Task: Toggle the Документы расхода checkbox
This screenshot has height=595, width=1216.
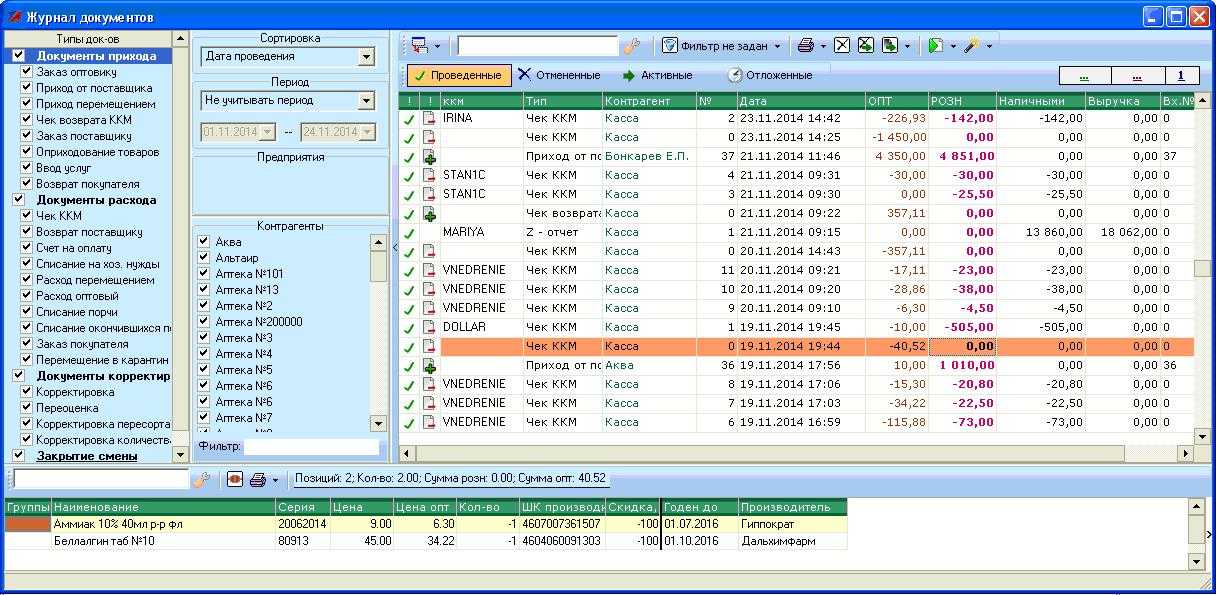Action: point(19,200)
